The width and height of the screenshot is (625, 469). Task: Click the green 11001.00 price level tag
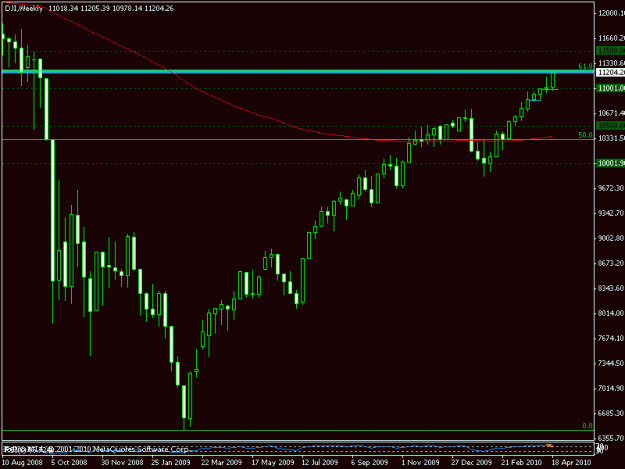(611, 88)
